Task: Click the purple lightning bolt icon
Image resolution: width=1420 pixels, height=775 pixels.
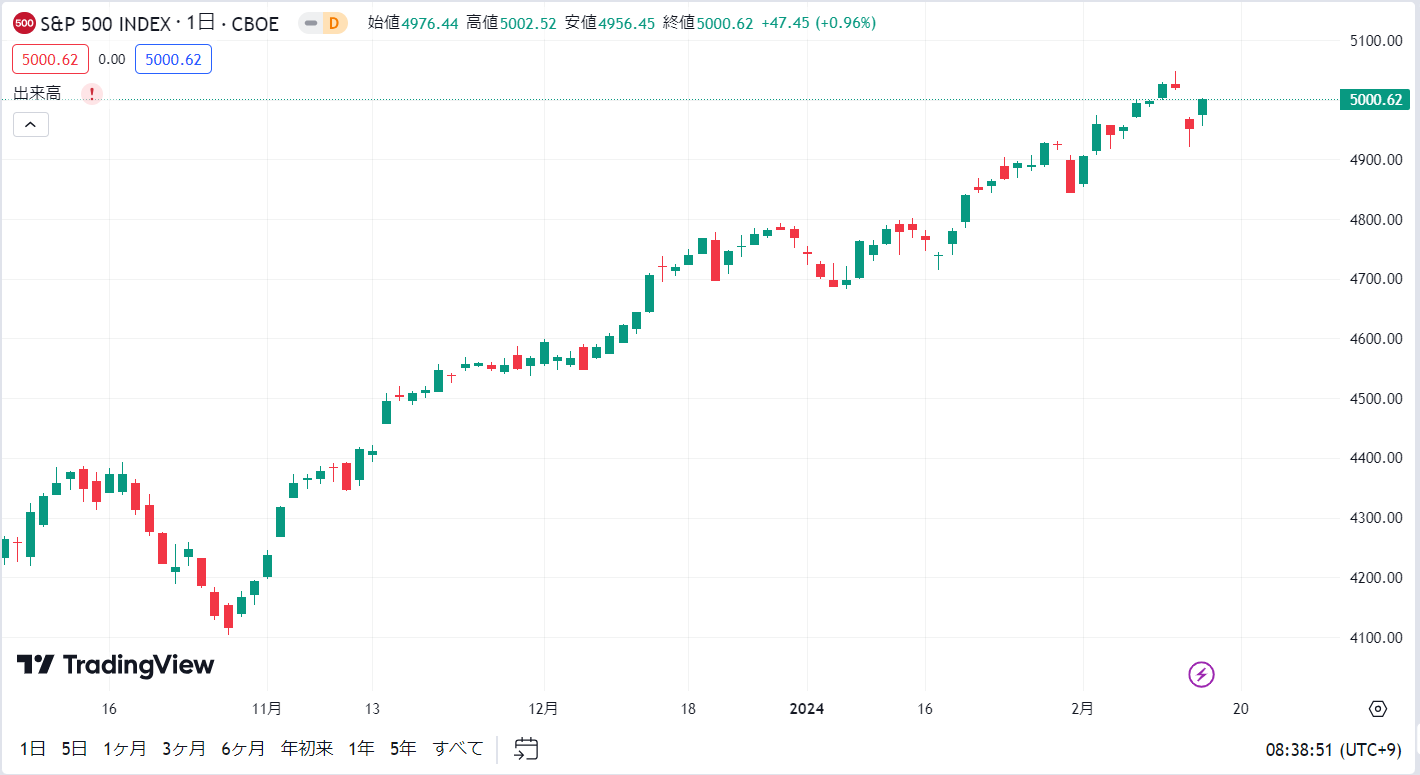Action: click(x=1201, y=674)
